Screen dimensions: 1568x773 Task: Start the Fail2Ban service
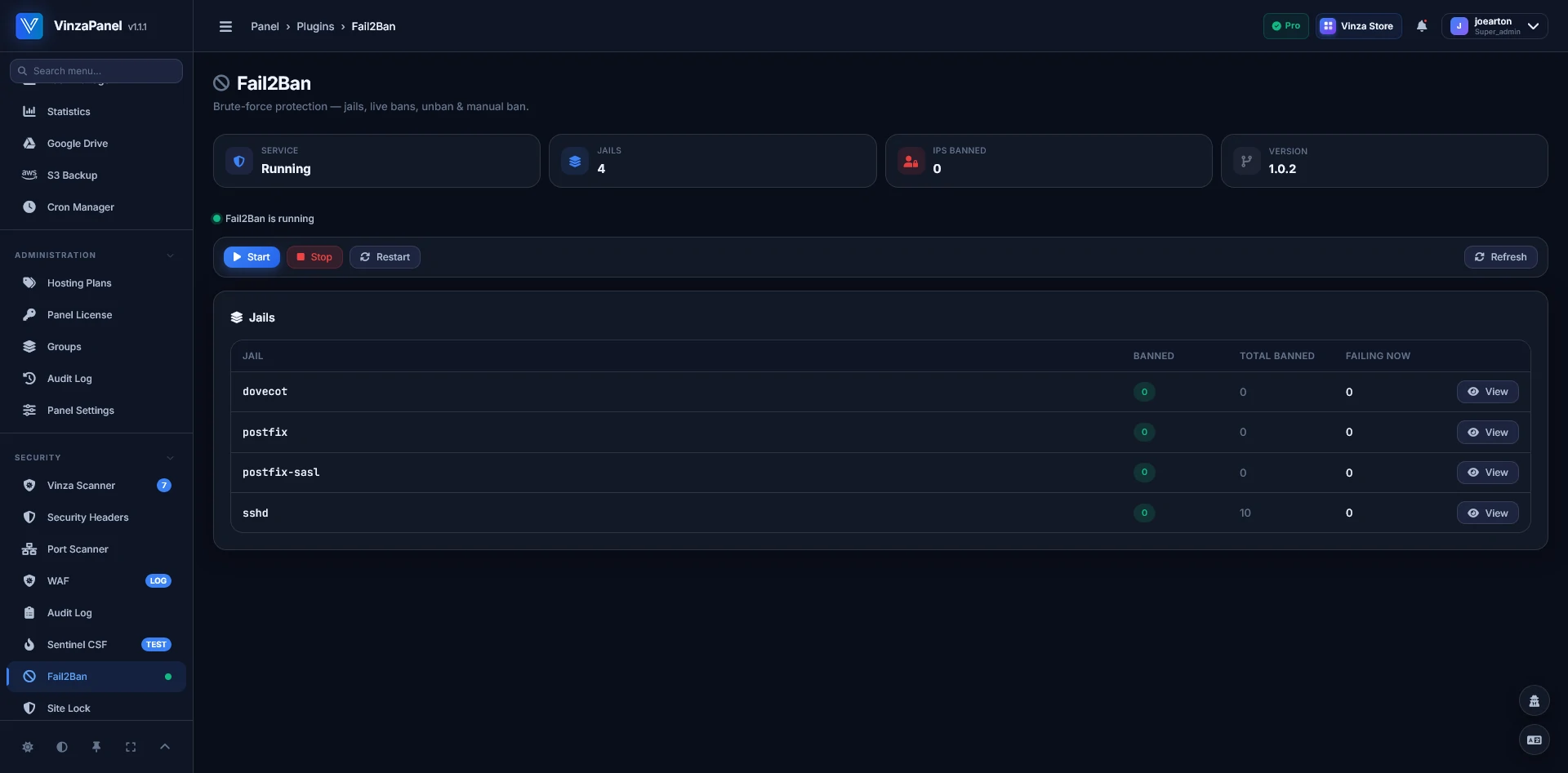point(252,257)
